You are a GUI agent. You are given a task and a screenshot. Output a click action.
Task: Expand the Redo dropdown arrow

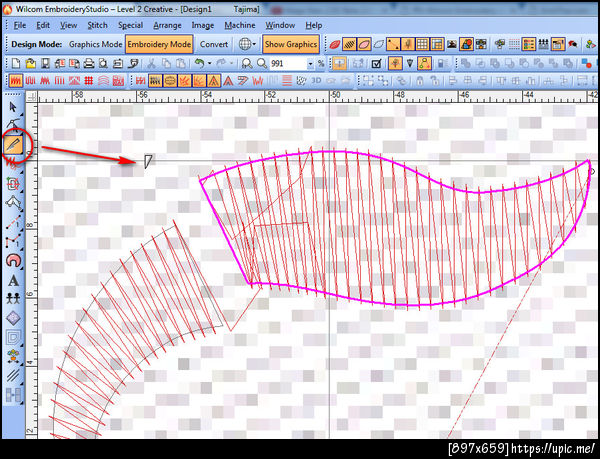tap(232, 63)
